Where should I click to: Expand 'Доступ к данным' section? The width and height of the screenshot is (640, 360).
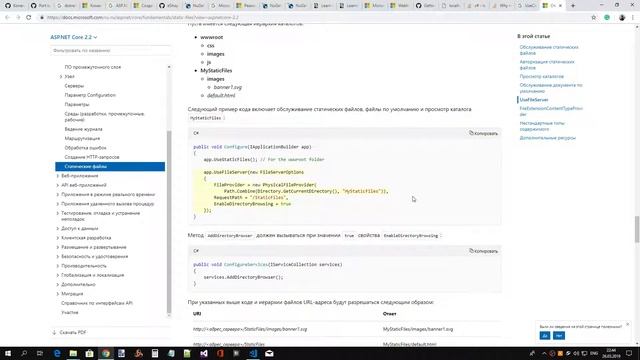pos(58,229)
